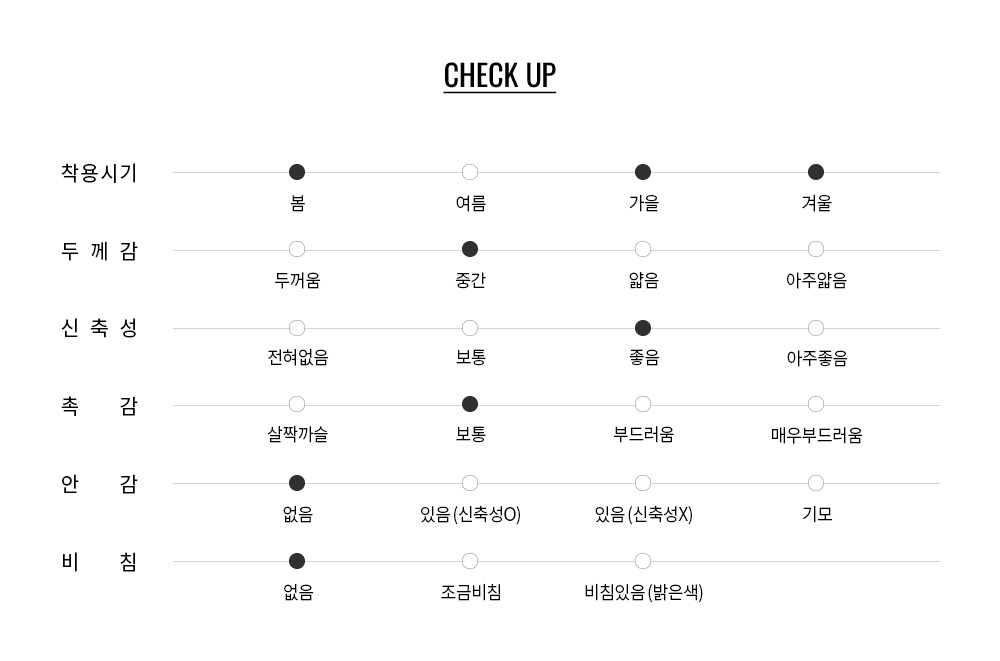Choose the 아주얇음 thickness circle
The width and height of the screenshot is (1000, 661).
pos(816,249)
